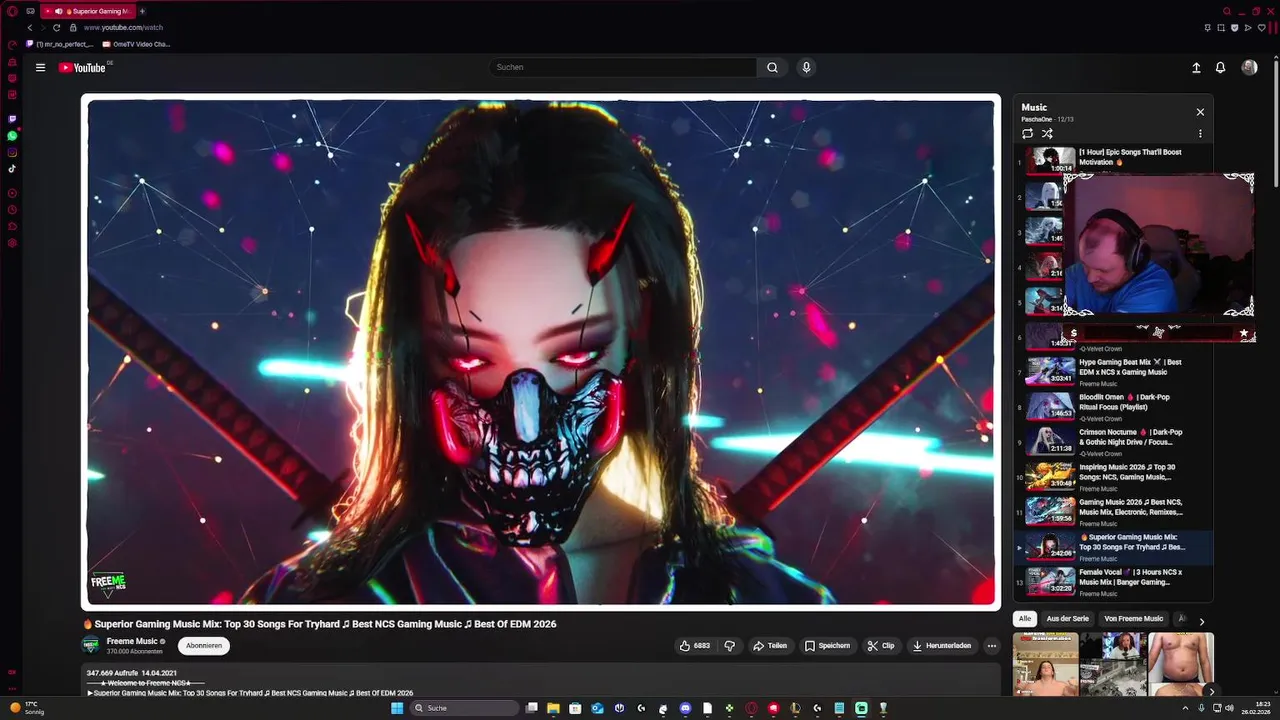
Task: Open the YouTube notifications bell
Action: (1220, 67)
